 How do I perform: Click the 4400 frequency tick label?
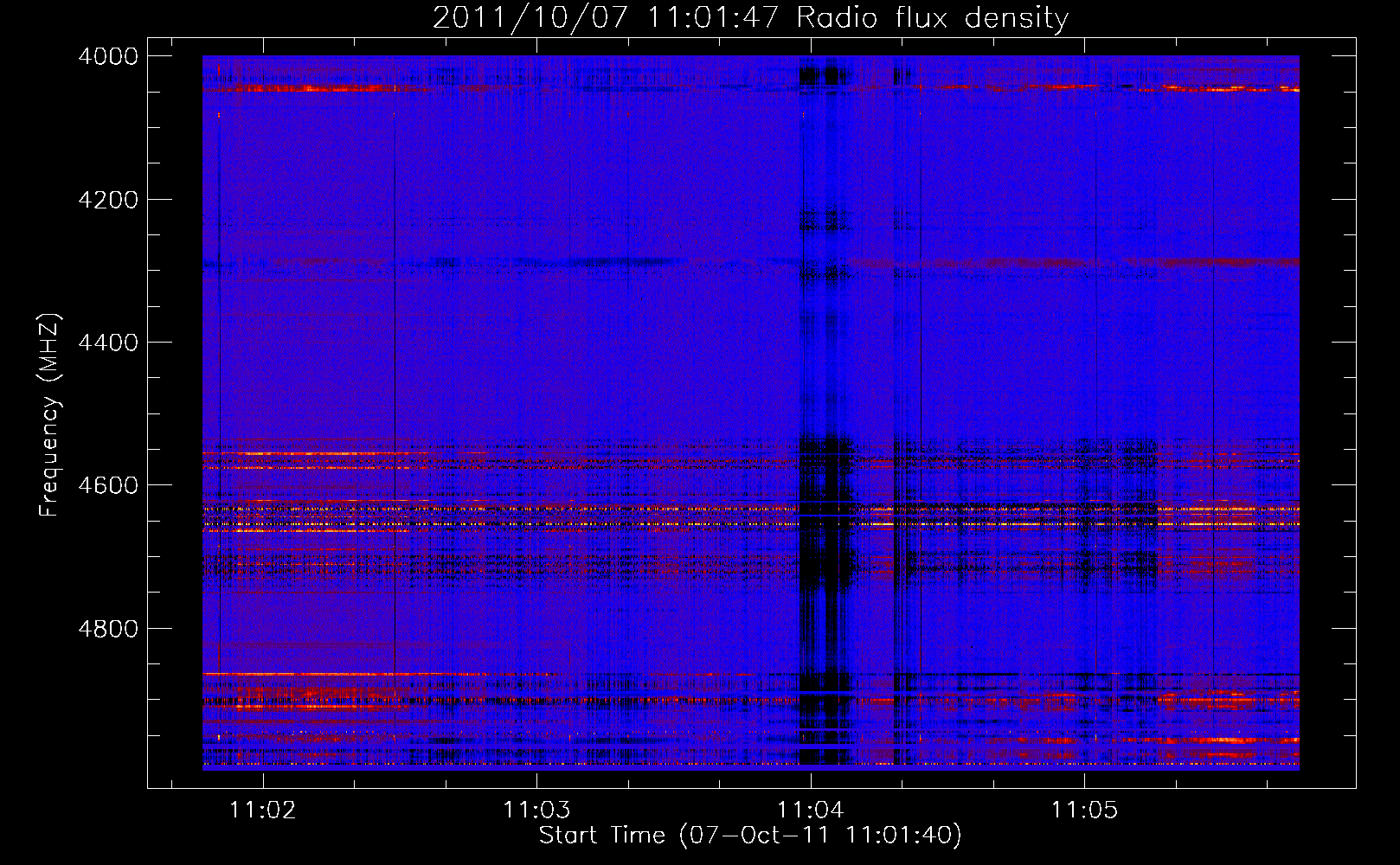[108, 343]
